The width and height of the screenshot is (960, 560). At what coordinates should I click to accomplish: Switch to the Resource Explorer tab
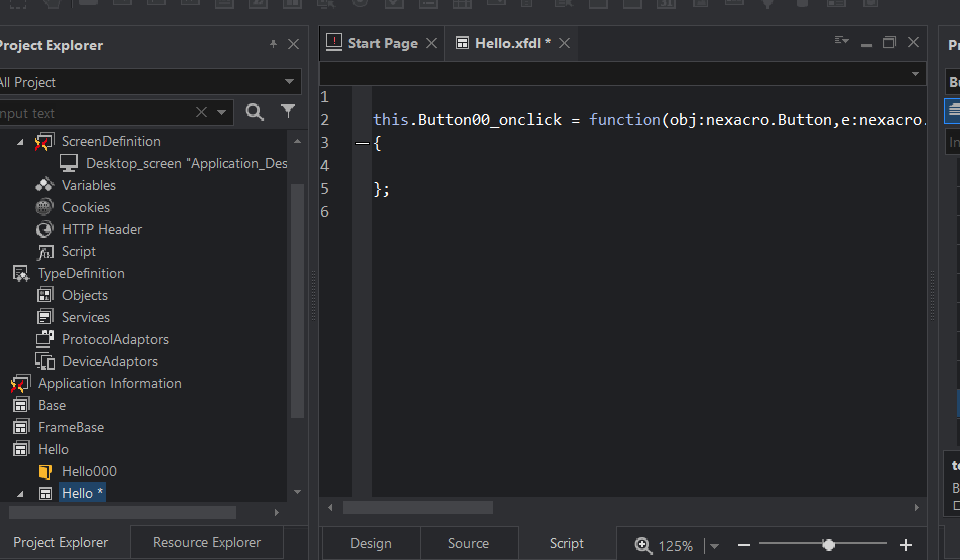[207, 542]
